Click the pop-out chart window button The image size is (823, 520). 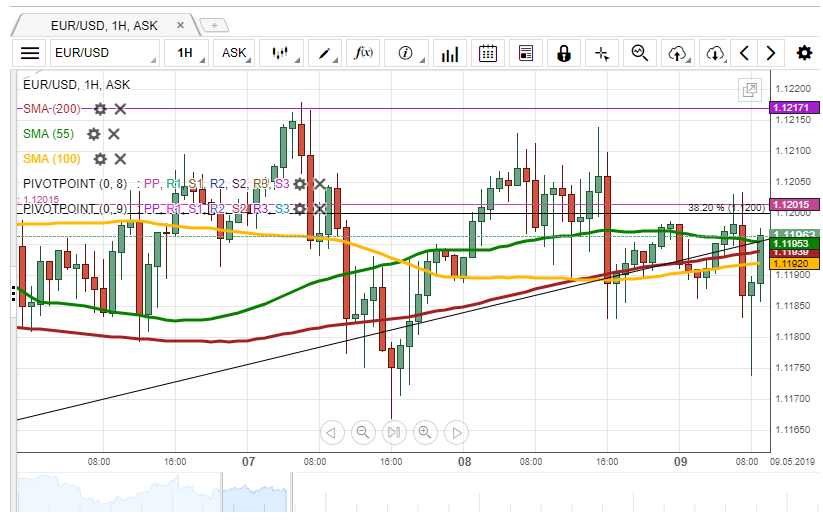pos(749,90)
